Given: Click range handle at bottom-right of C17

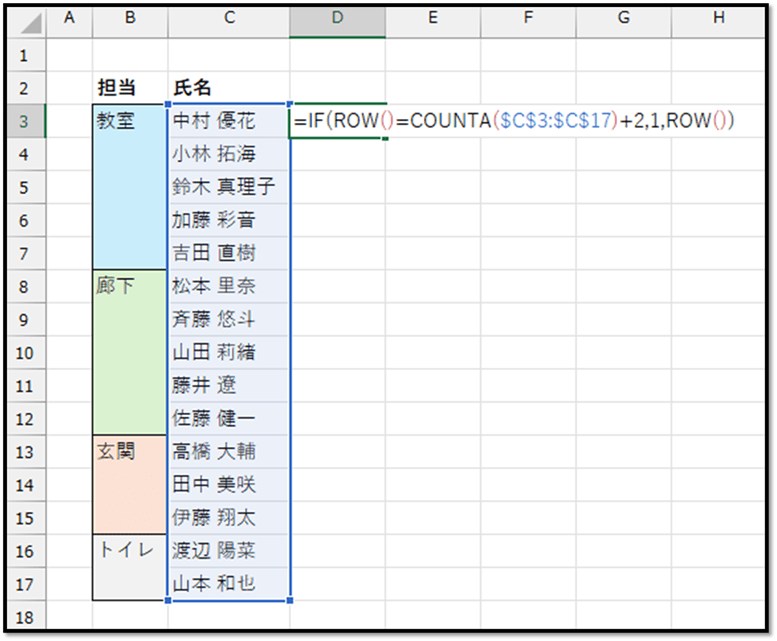Looking at the screenshot, I should click(290, 600).
